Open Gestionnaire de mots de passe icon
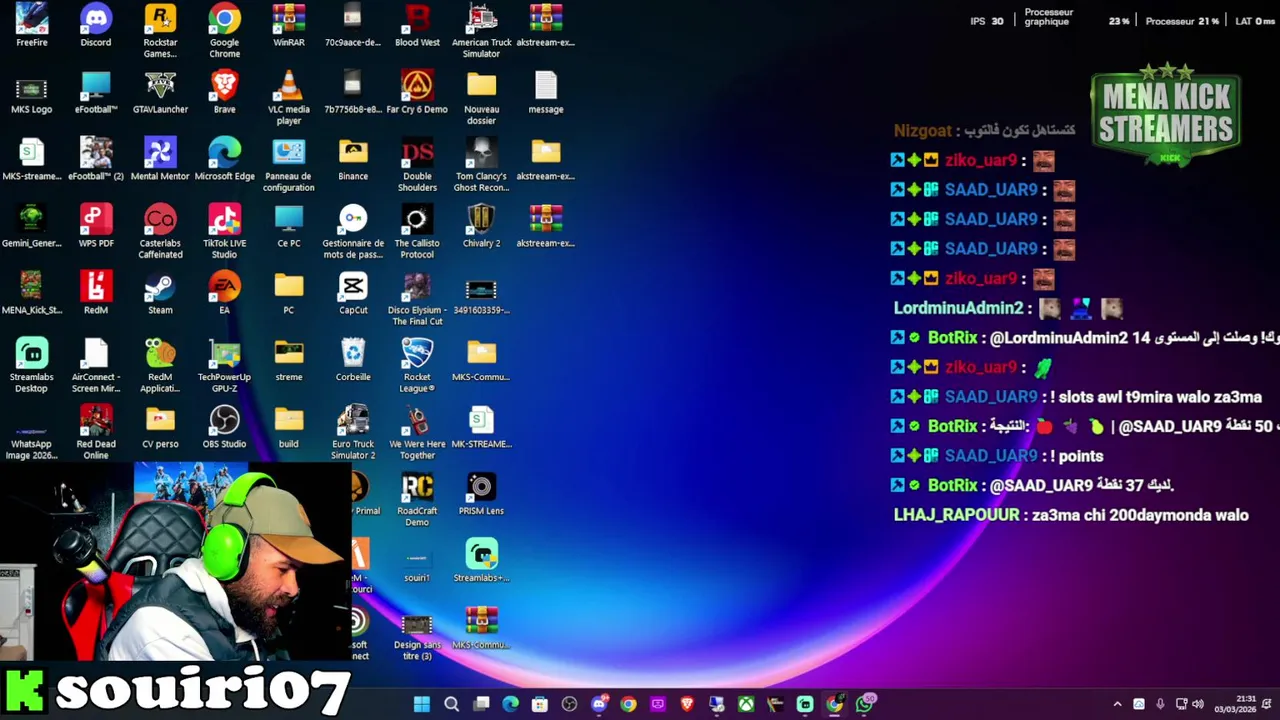The height and width of the screenshot is (720, 1280). pyautogui.click(x=353, y=231)
